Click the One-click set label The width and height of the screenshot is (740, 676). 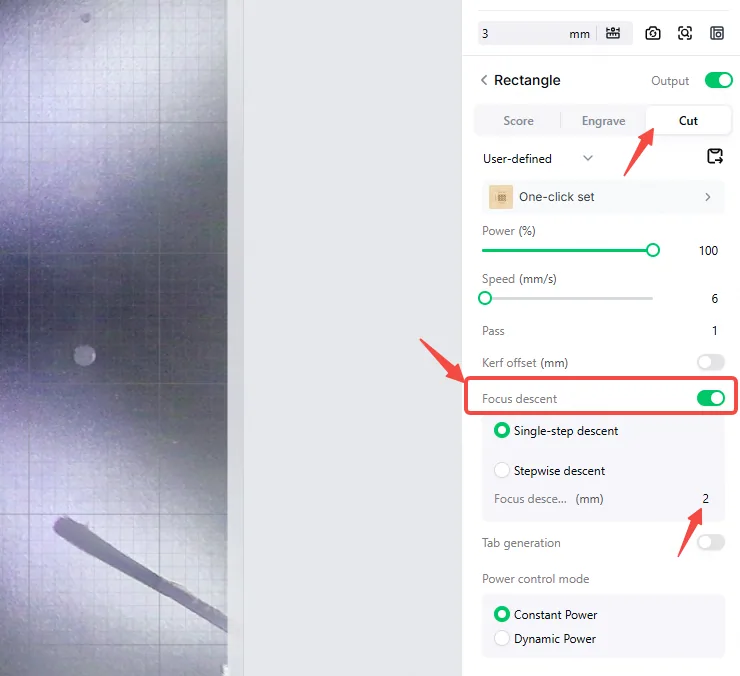coord(557,197)
